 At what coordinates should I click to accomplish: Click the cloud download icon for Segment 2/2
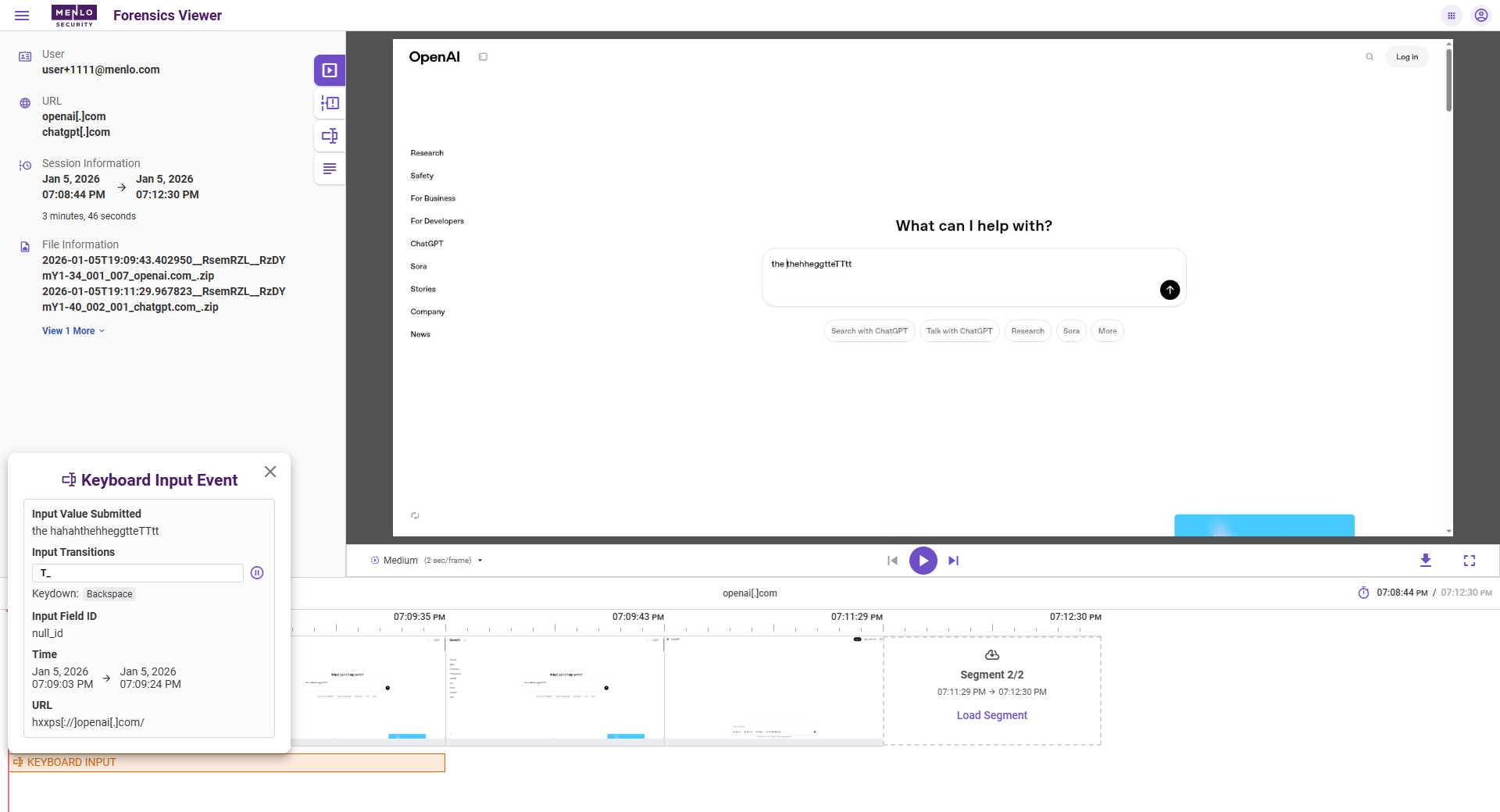992,655
